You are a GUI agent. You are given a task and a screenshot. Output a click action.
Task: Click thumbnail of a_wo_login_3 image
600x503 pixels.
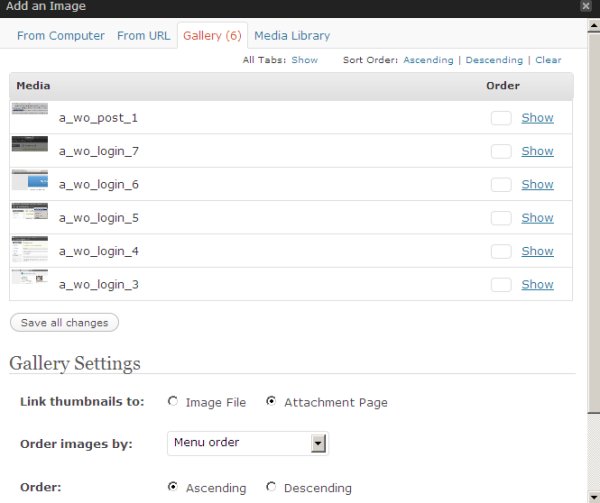(x=29, y=278)
